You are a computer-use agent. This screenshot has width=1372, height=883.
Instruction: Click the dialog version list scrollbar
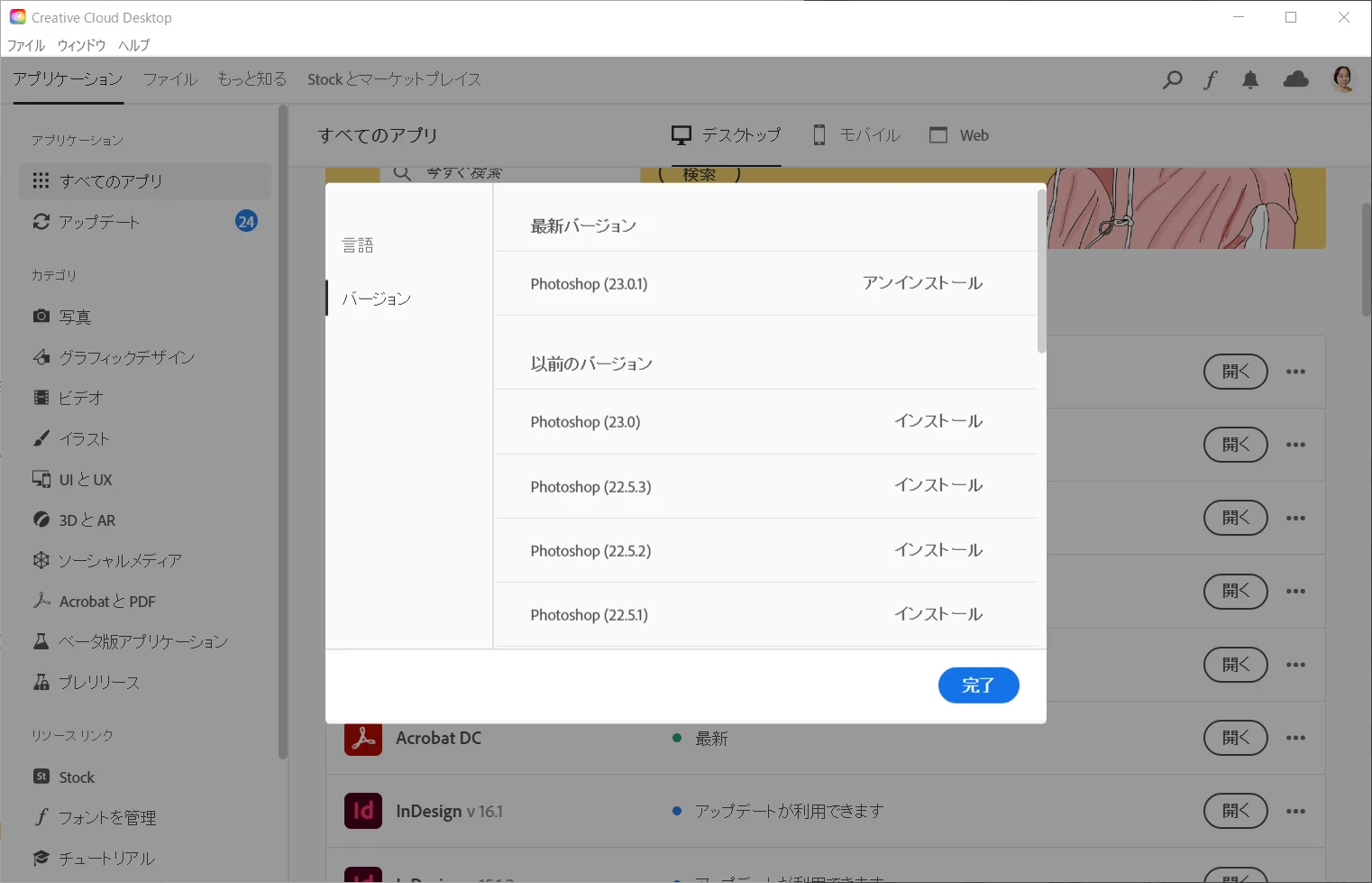coord(1041,271)
